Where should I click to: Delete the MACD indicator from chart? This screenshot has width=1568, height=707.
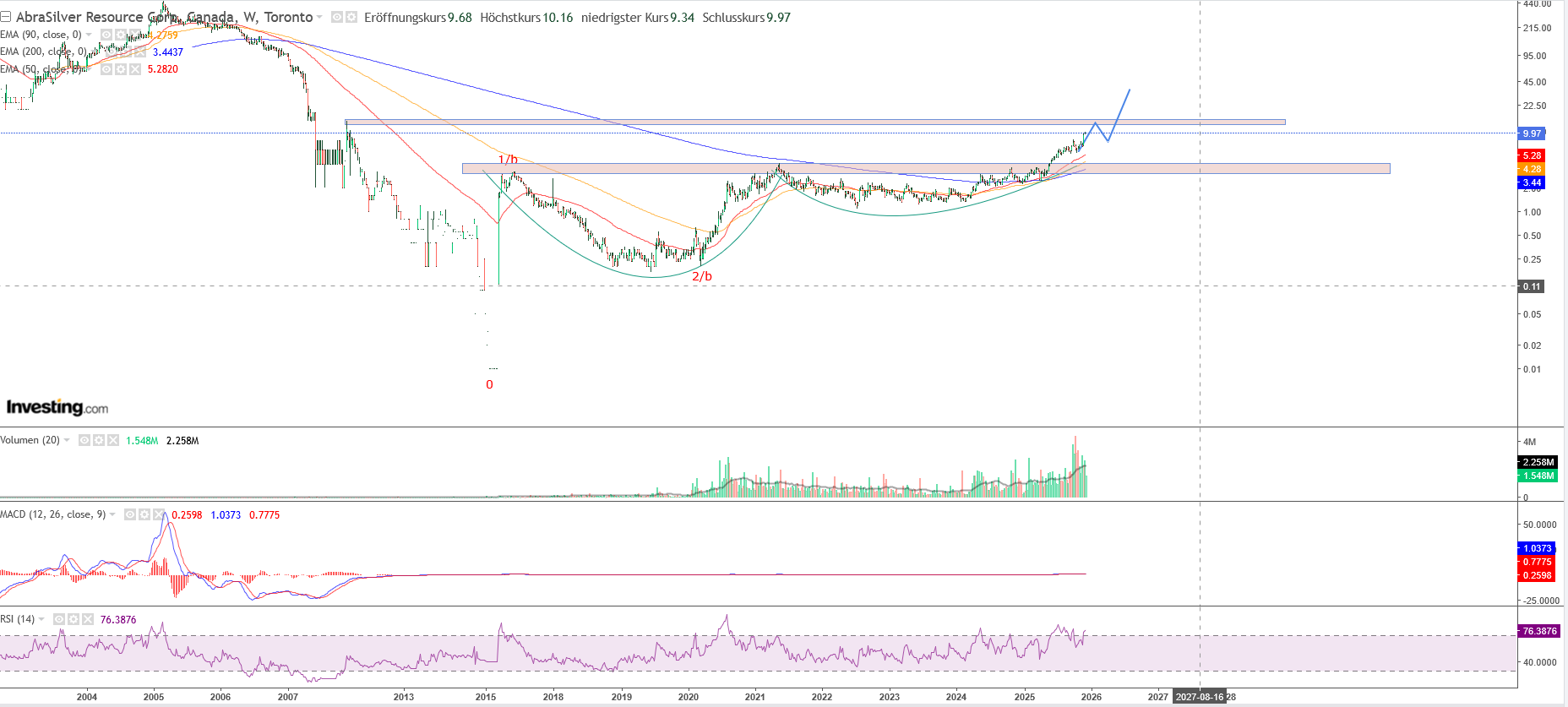tap(159, 514)
